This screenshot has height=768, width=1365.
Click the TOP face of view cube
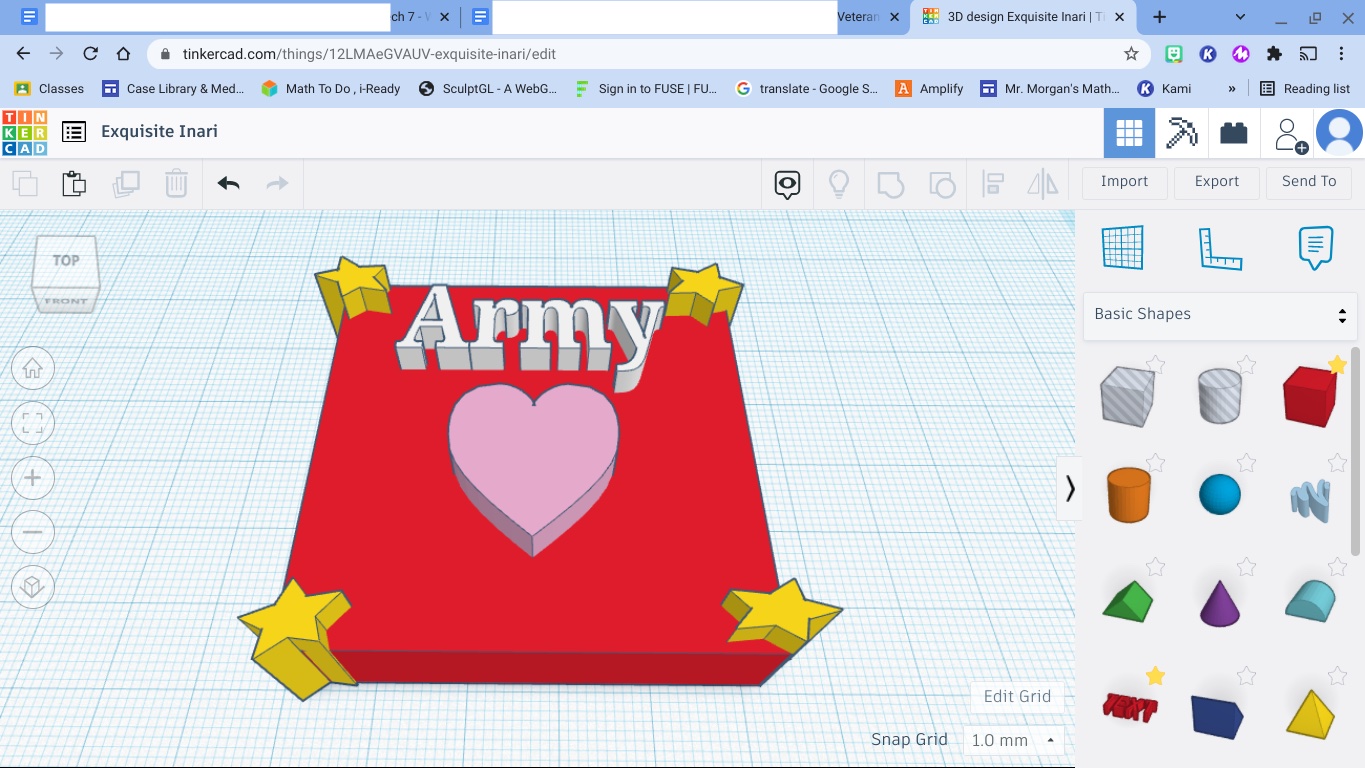(66, 260)
